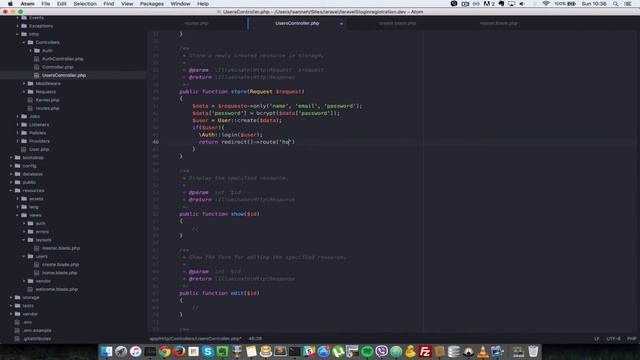Click the UsersController.php tab modified dot
This screenshot has height=360, width=640.
click(x=341, y=24)
